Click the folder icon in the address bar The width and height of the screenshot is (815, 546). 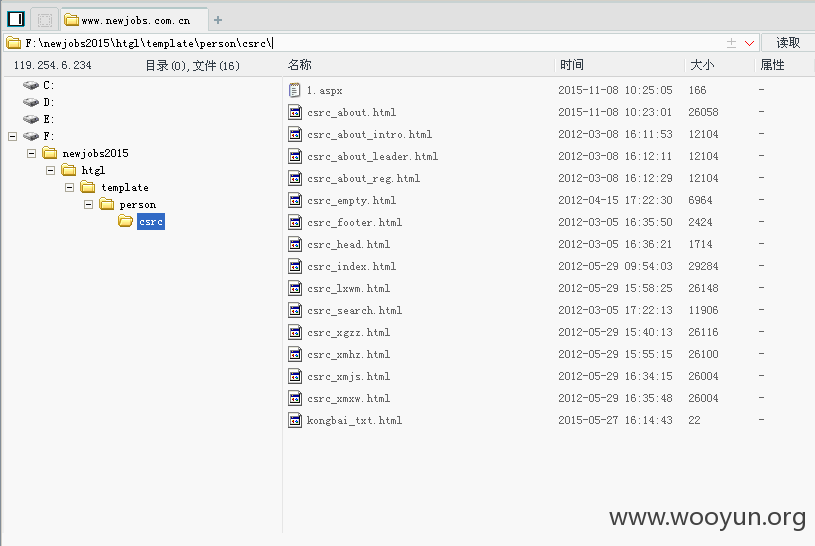[x=14, y=43]
